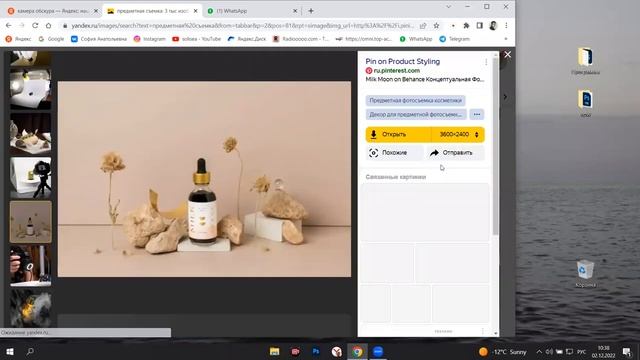This screenshot has width=640, height=360.
Task: Reload the page with the refresh icon
Action: (x=35, y=25)
